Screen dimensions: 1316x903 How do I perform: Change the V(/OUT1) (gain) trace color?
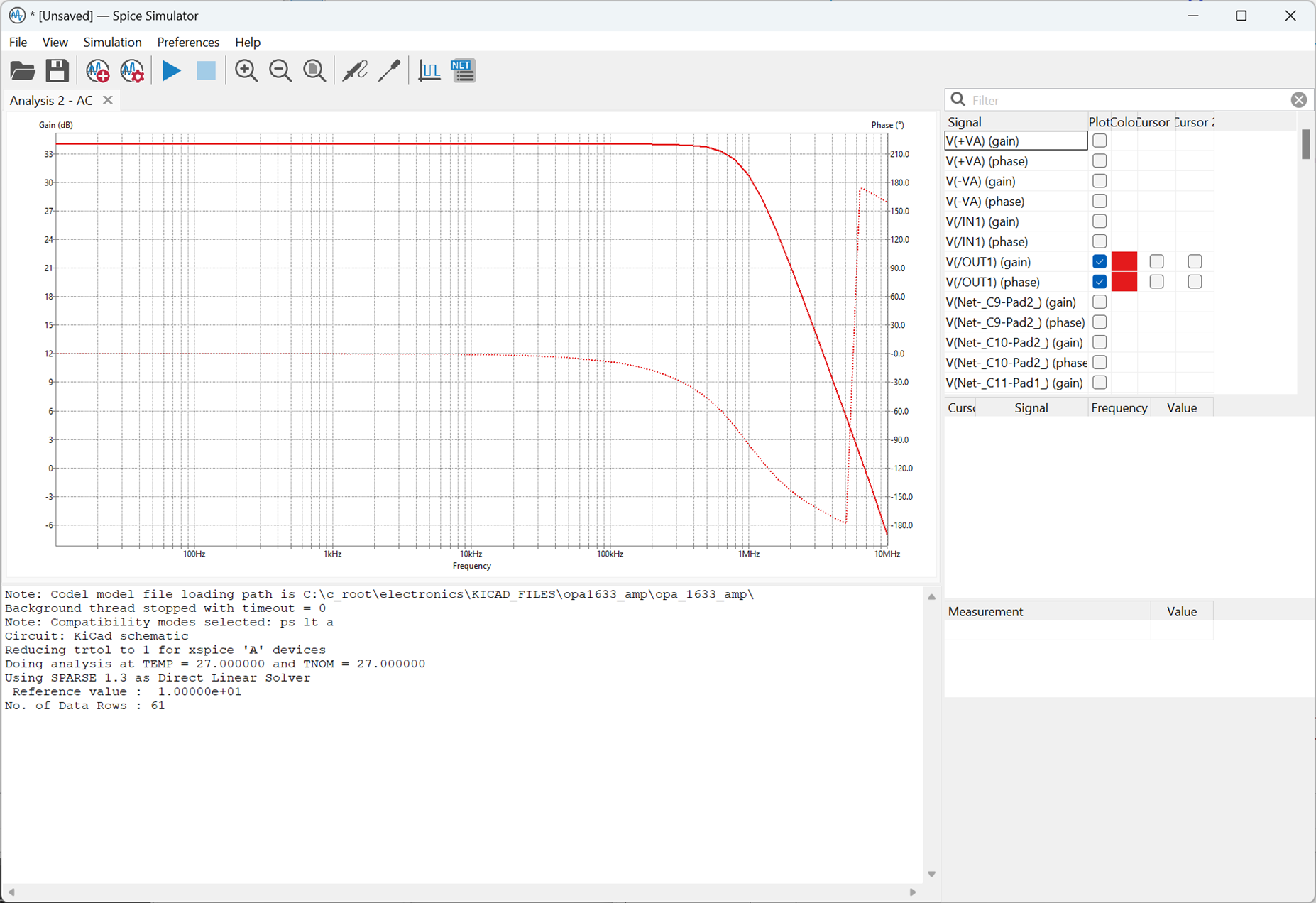pyautogui.click(x=1124, y=262)
